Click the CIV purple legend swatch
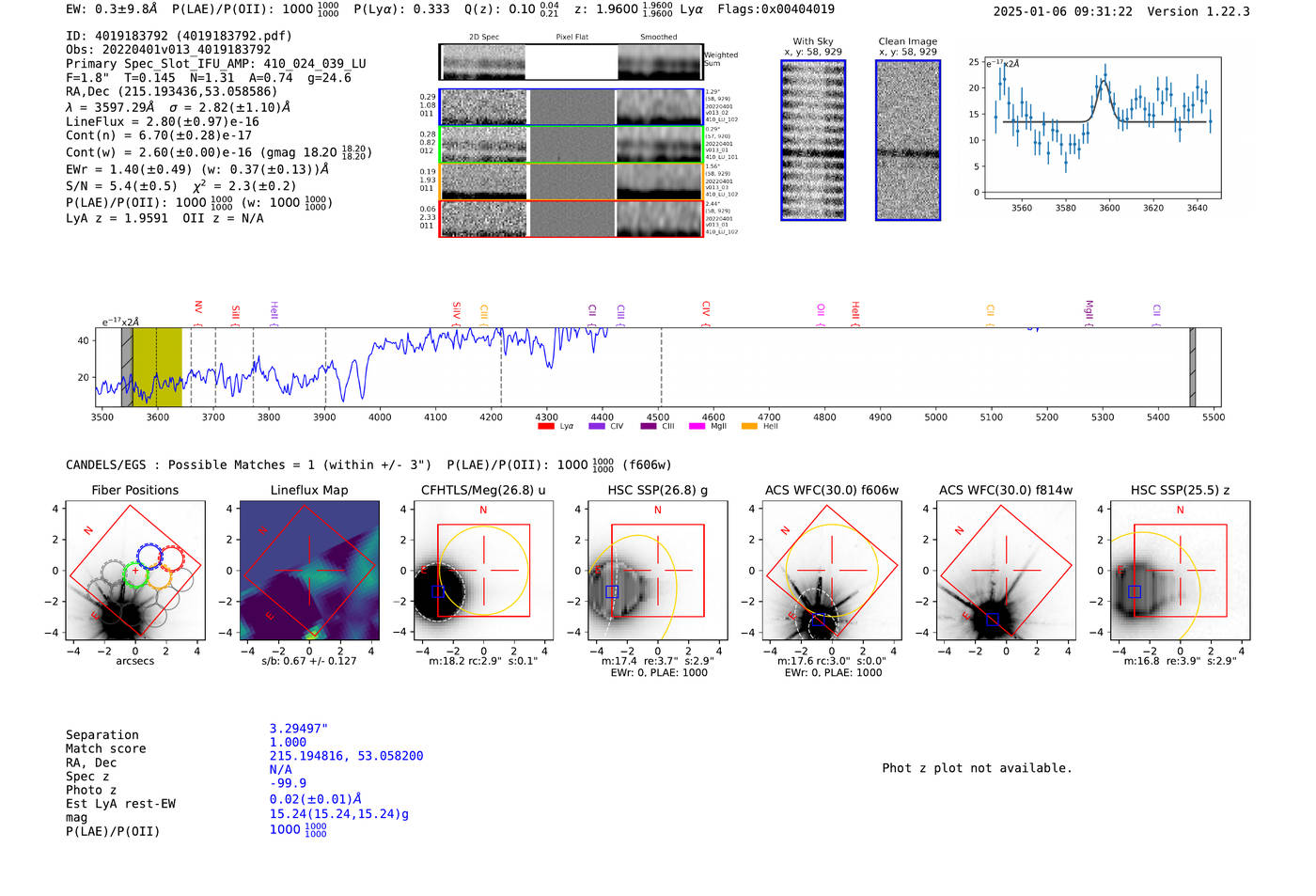Screen dimensions: 1316x896 click(x=596, y=427)
